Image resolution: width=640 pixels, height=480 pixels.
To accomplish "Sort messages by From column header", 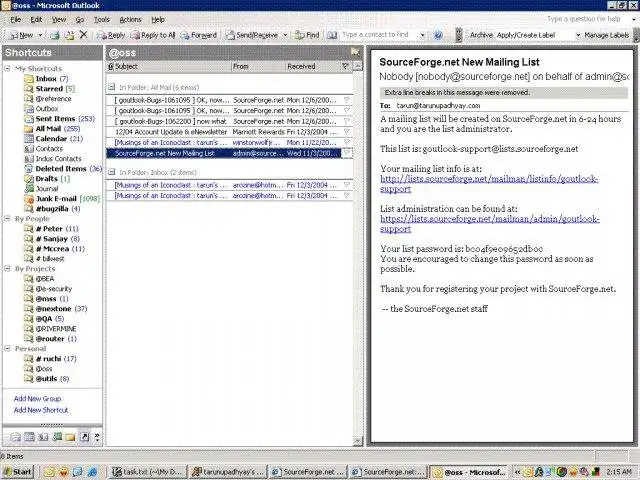I will tap(258, 66).
